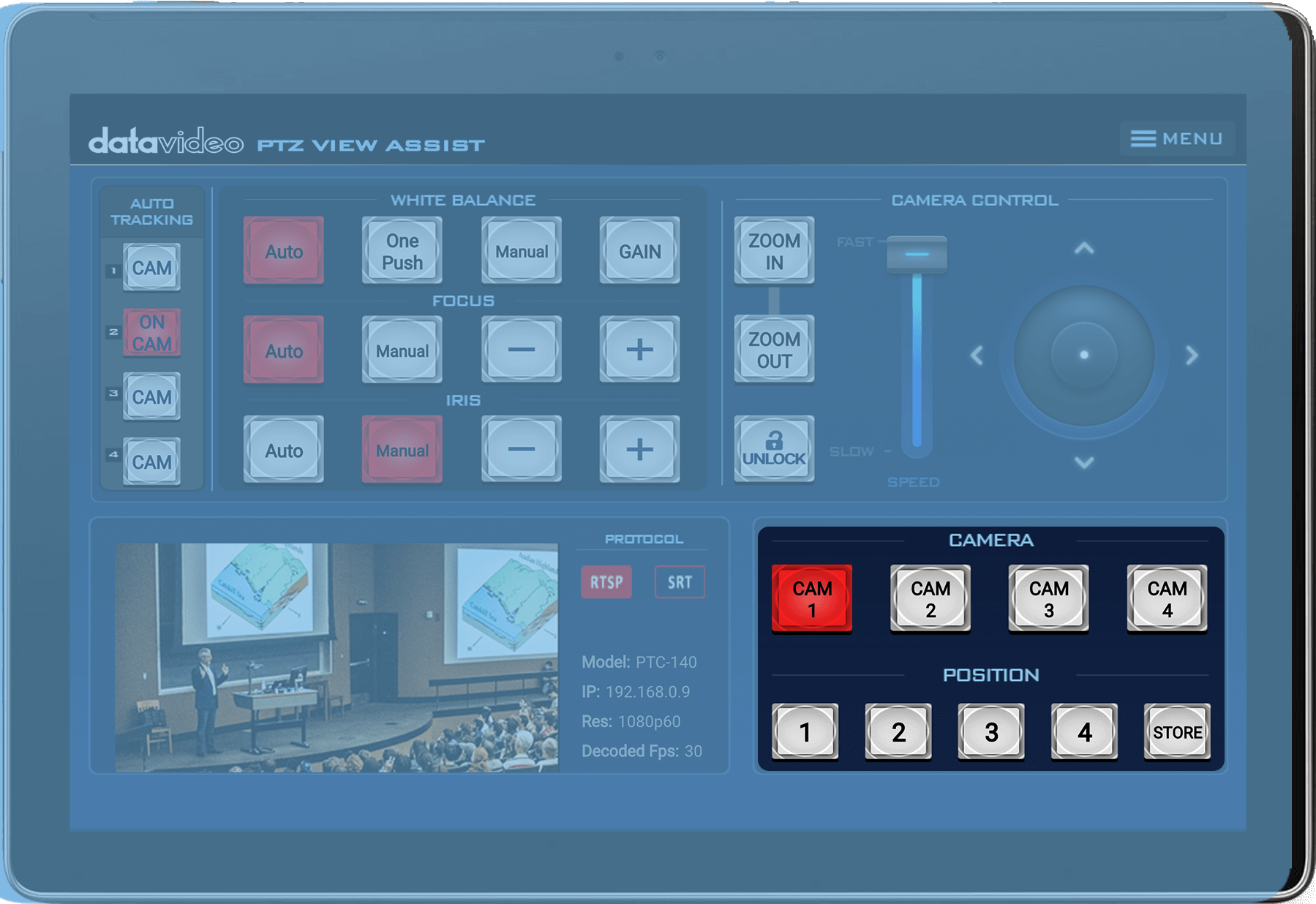Tilt camera down with down arrow

(x=1084, y=462)
